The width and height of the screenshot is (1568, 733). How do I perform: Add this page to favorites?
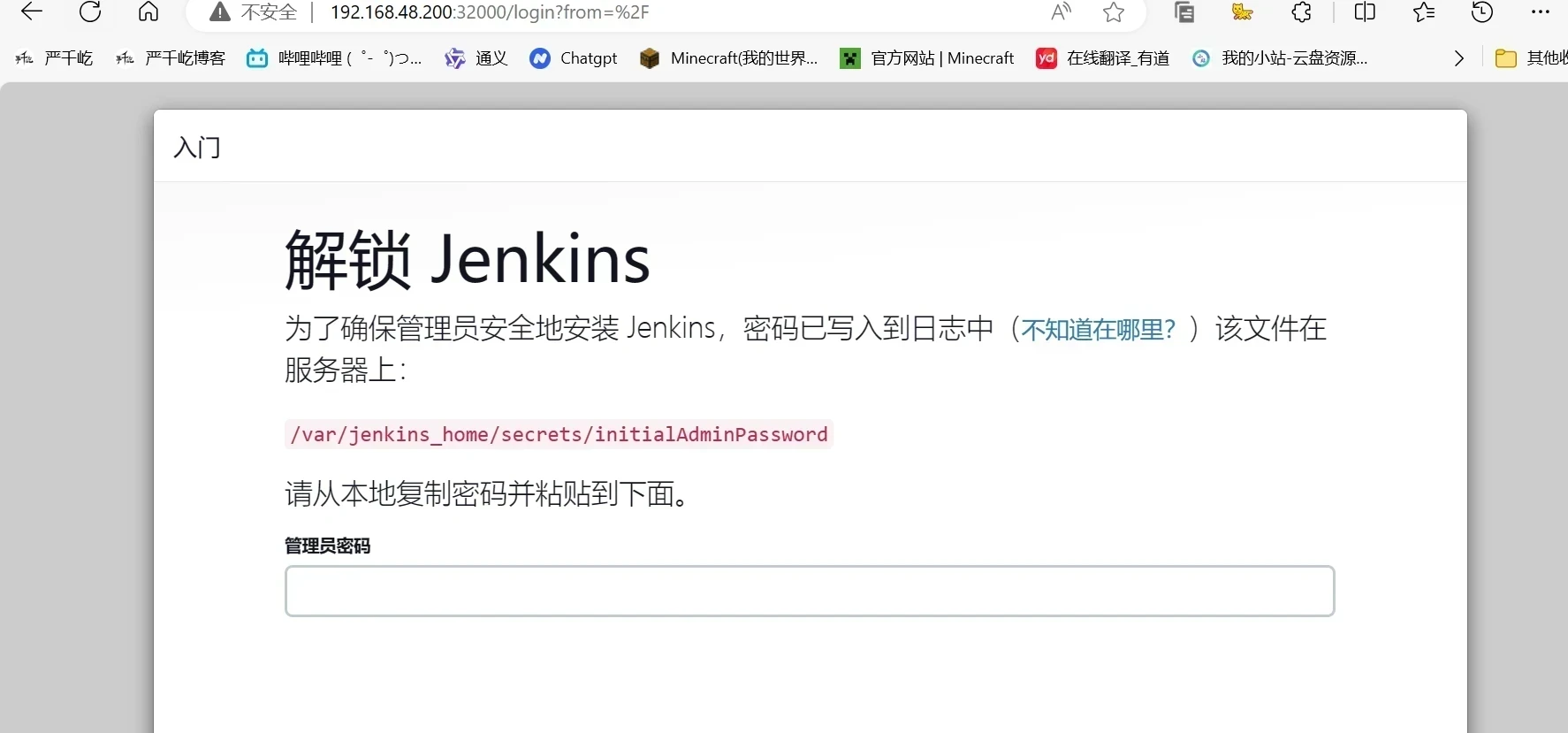point(1114,12)
